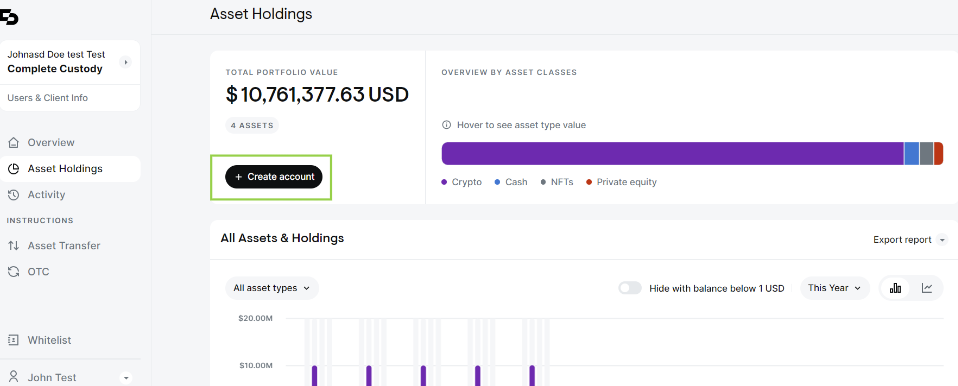Click the company logo icon
This screenshot has width=958, height=386.
pos(9,18)
